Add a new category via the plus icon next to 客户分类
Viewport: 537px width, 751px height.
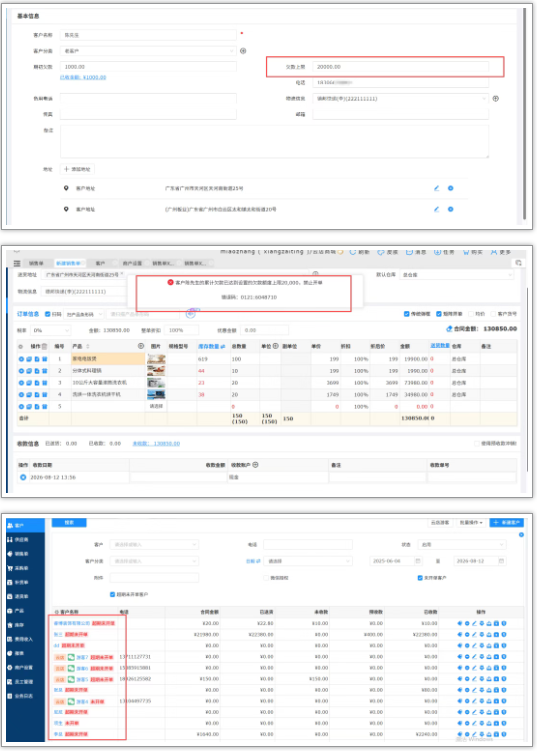[243, 51]
